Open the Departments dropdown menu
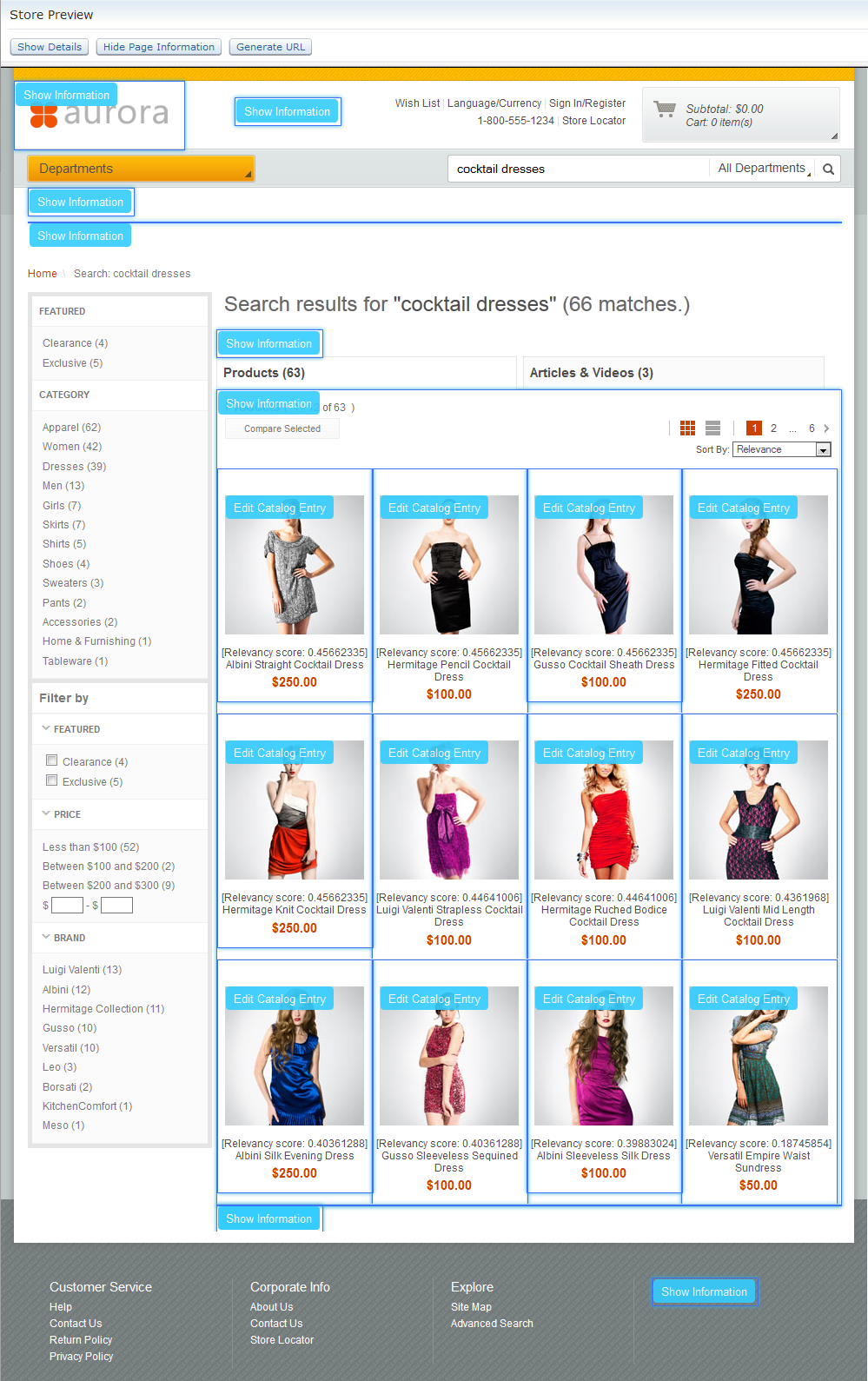 tap(140, 169)
